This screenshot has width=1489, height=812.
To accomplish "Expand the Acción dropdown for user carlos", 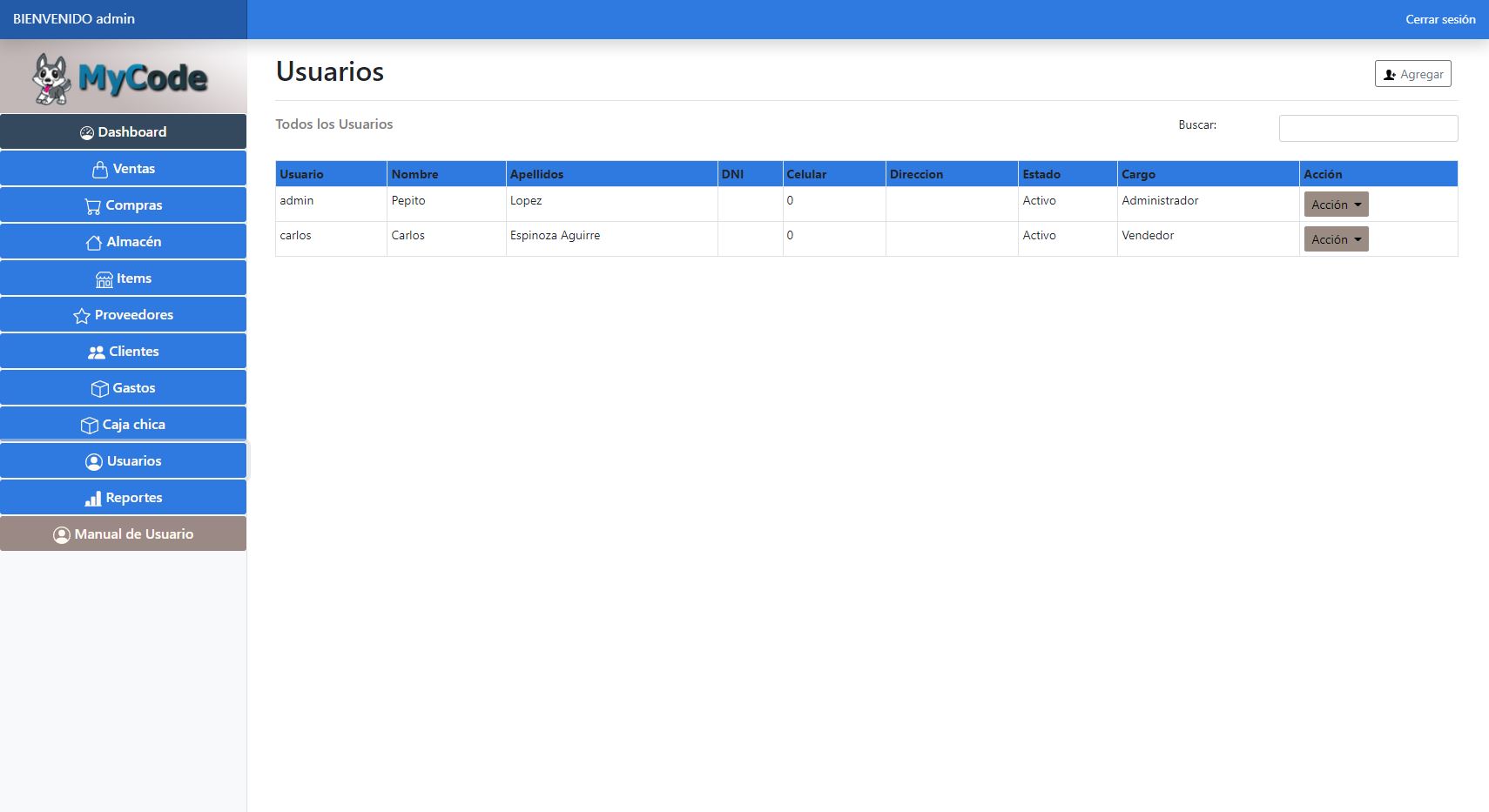I will [1336, 239].
